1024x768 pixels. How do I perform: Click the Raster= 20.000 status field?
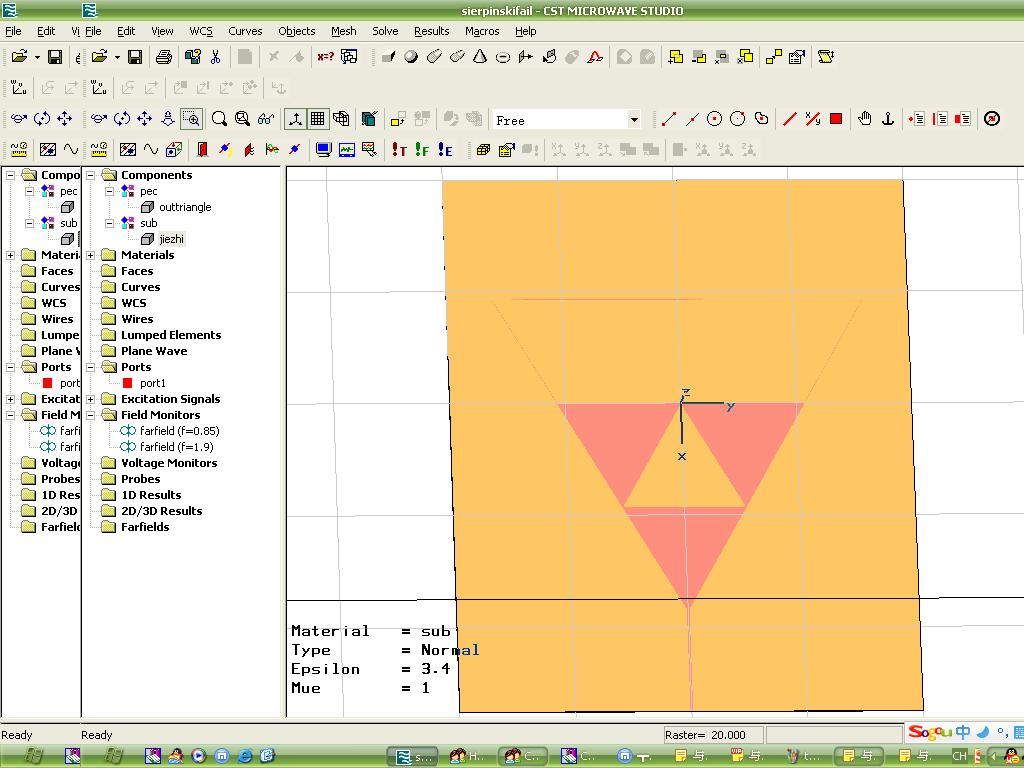[x=713, y=735]
